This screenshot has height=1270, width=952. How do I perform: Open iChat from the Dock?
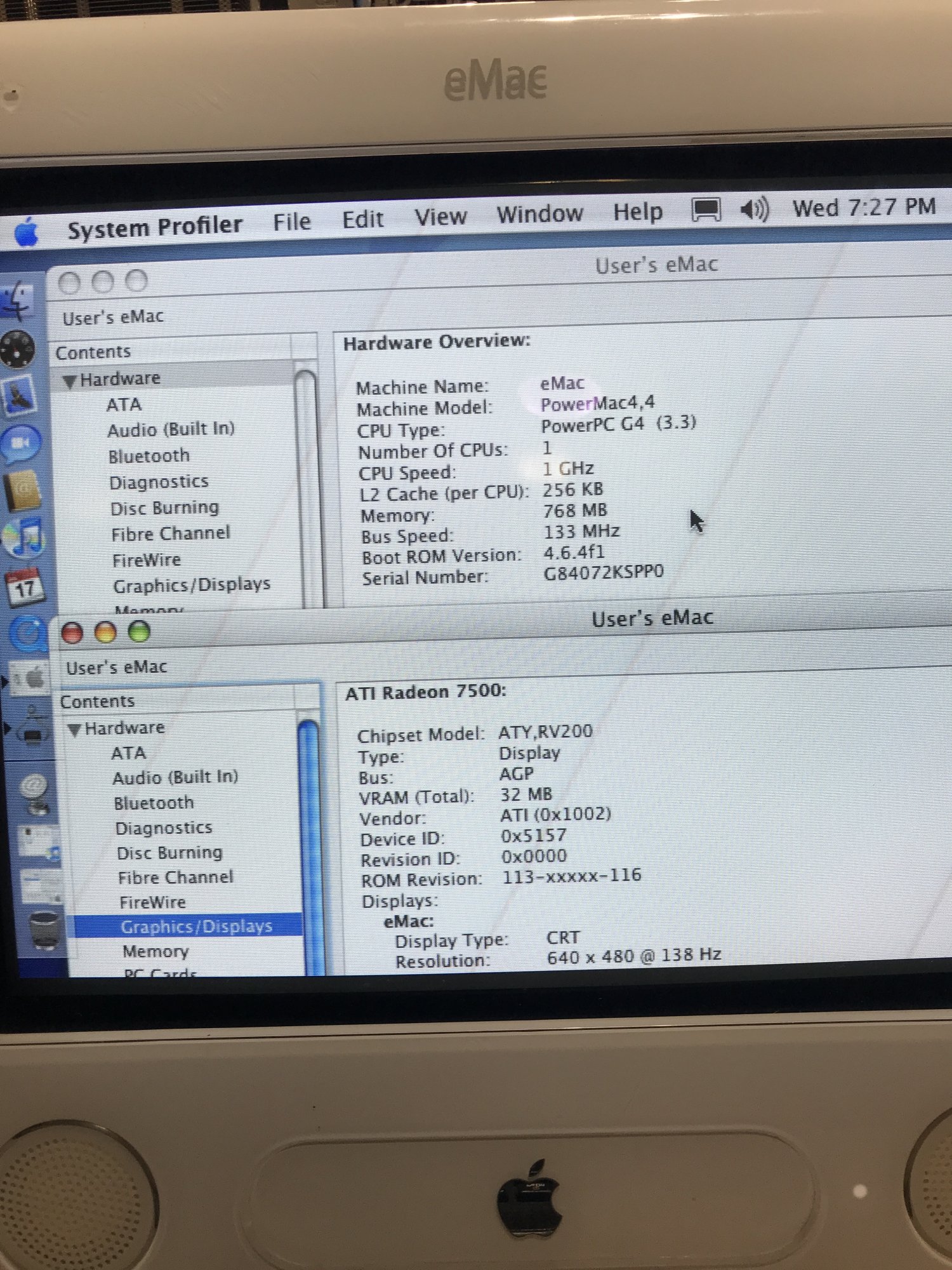pyautogui.click(x=22, y=443)
